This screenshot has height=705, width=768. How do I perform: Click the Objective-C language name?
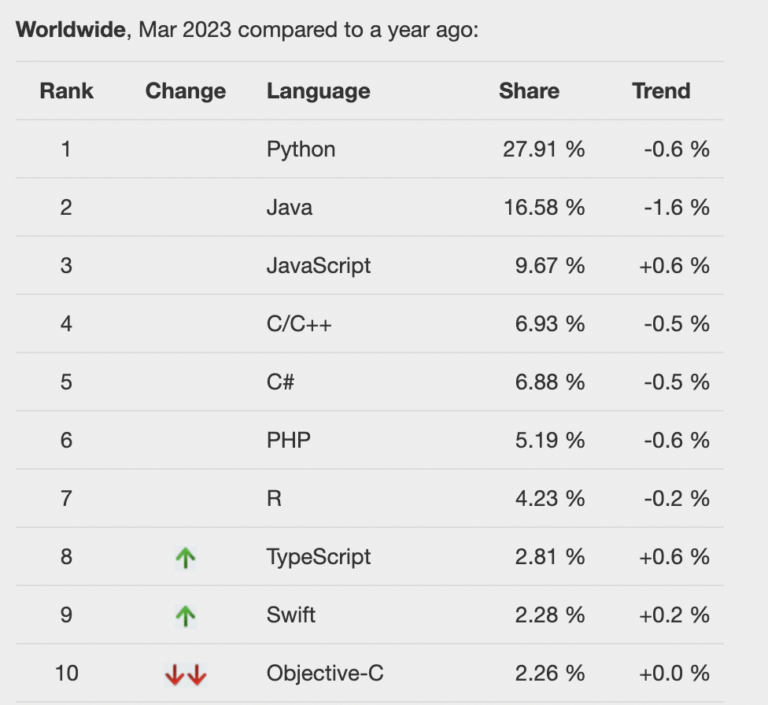pos(325,673)
